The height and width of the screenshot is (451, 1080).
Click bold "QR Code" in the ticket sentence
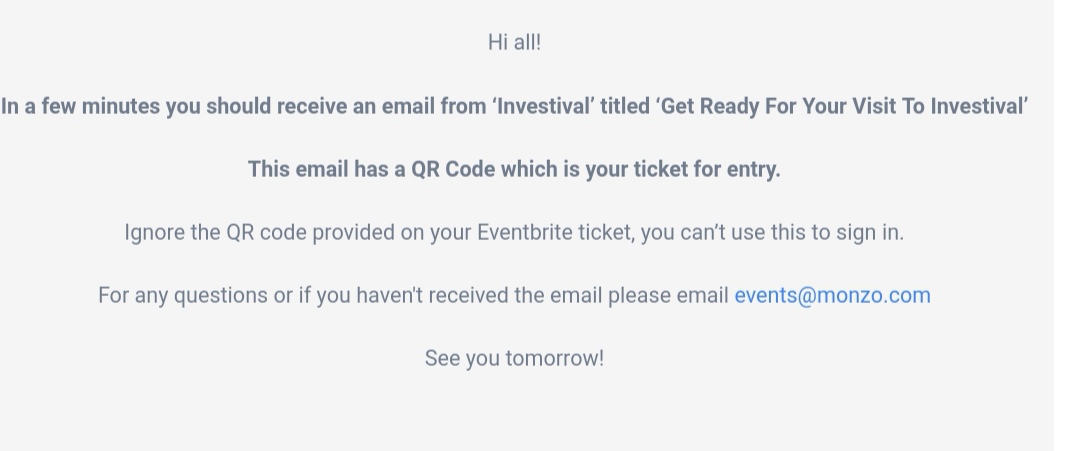pyautogui.click(x=453, y=169)
